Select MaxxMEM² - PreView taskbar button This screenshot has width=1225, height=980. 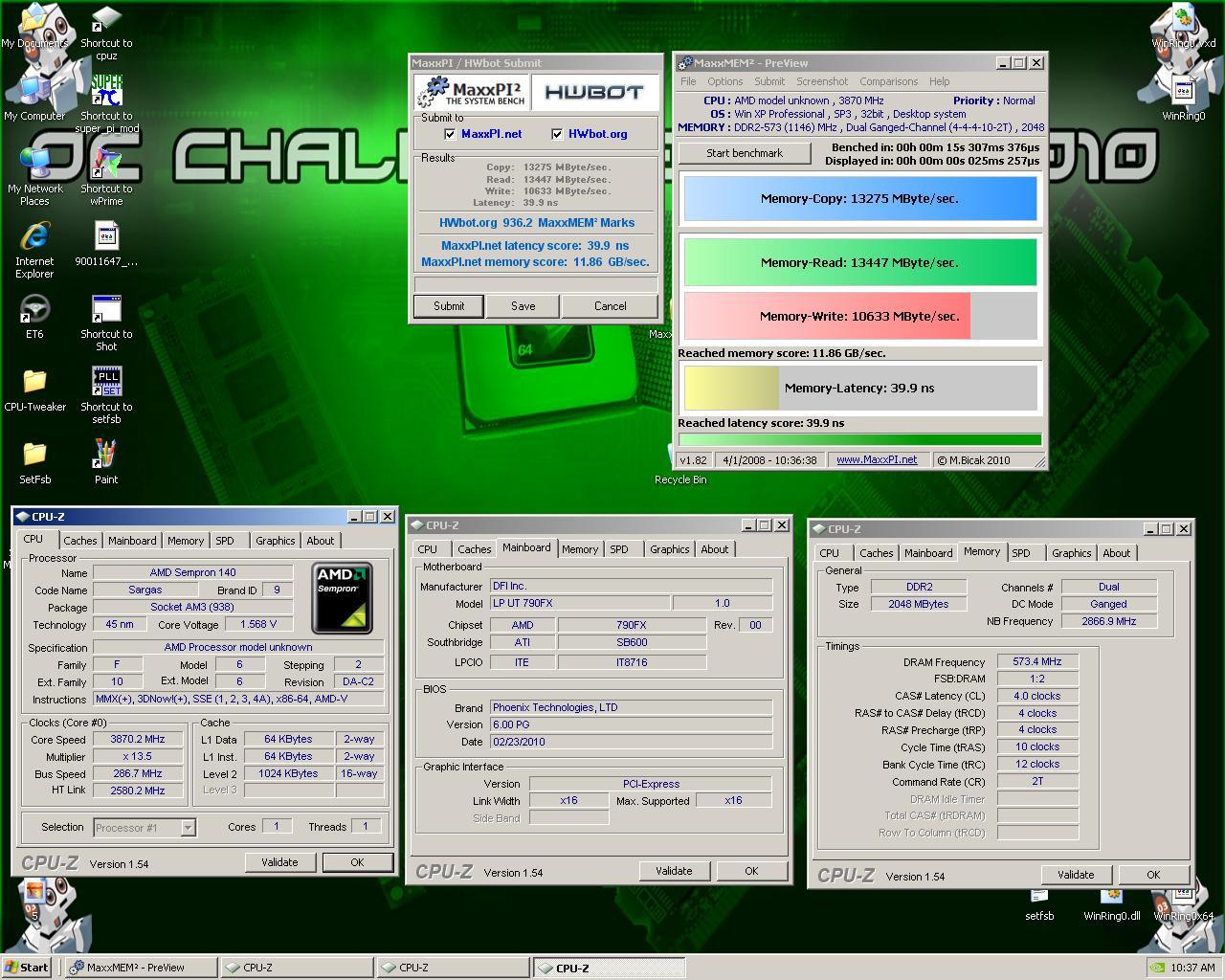(x=141, y=968)
